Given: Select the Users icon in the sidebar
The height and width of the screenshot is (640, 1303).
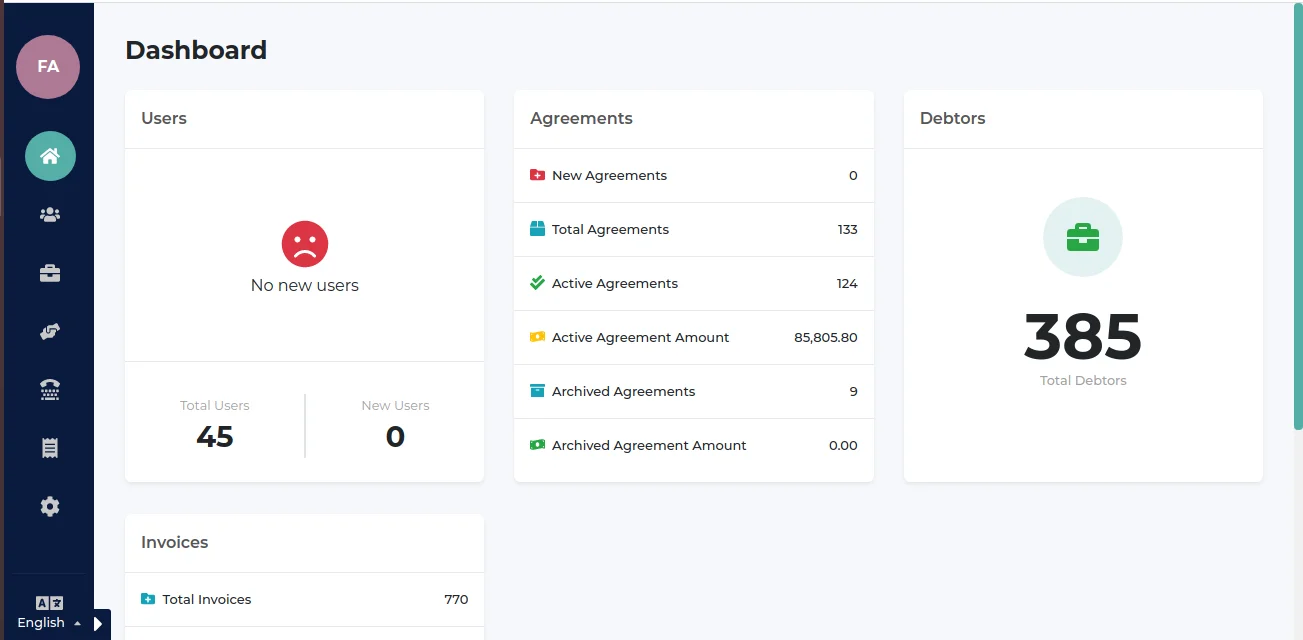Looking at the screenshot, I should click(x=48, y=214).
